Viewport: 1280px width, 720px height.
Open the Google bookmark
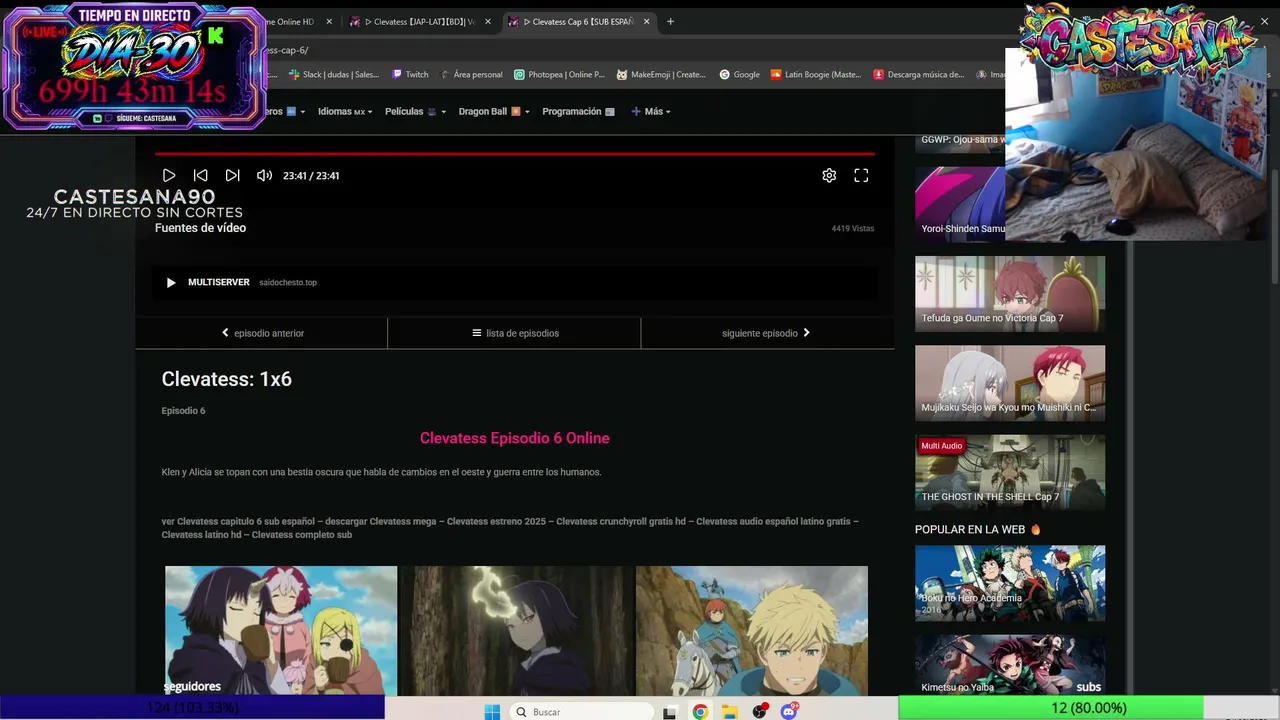coord(739,74)
